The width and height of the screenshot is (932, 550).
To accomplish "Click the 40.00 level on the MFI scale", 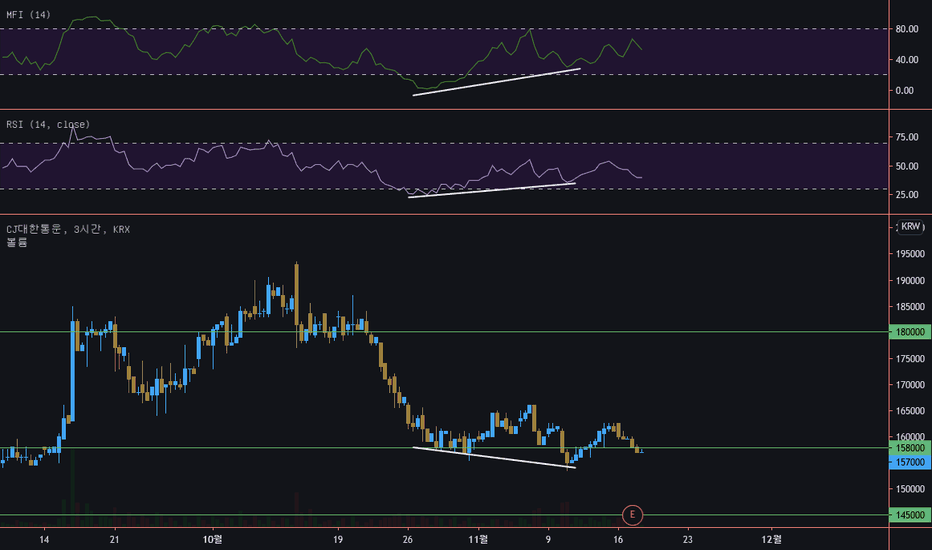I will (x=907, y=60).
